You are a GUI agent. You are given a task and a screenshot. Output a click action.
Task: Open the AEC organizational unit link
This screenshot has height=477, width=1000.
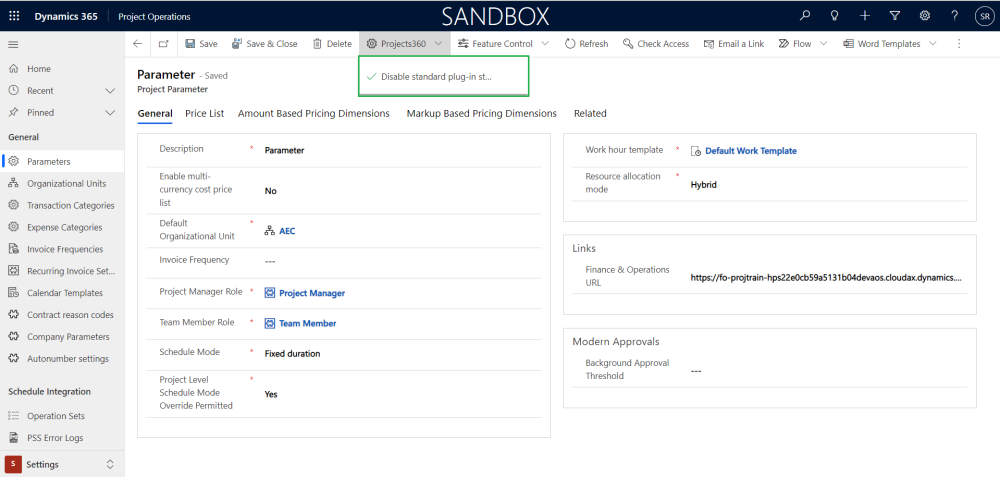pos(287,231)
